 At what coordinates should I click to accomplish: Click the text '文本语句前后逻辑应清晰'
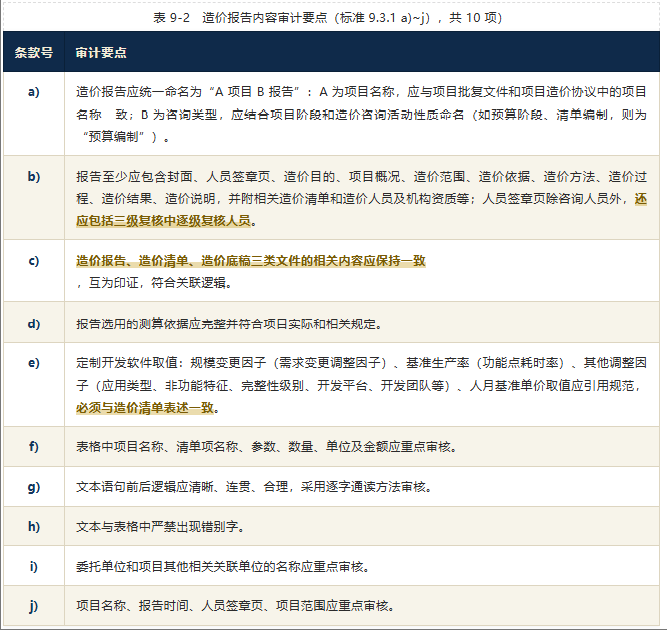click(145, 487)
